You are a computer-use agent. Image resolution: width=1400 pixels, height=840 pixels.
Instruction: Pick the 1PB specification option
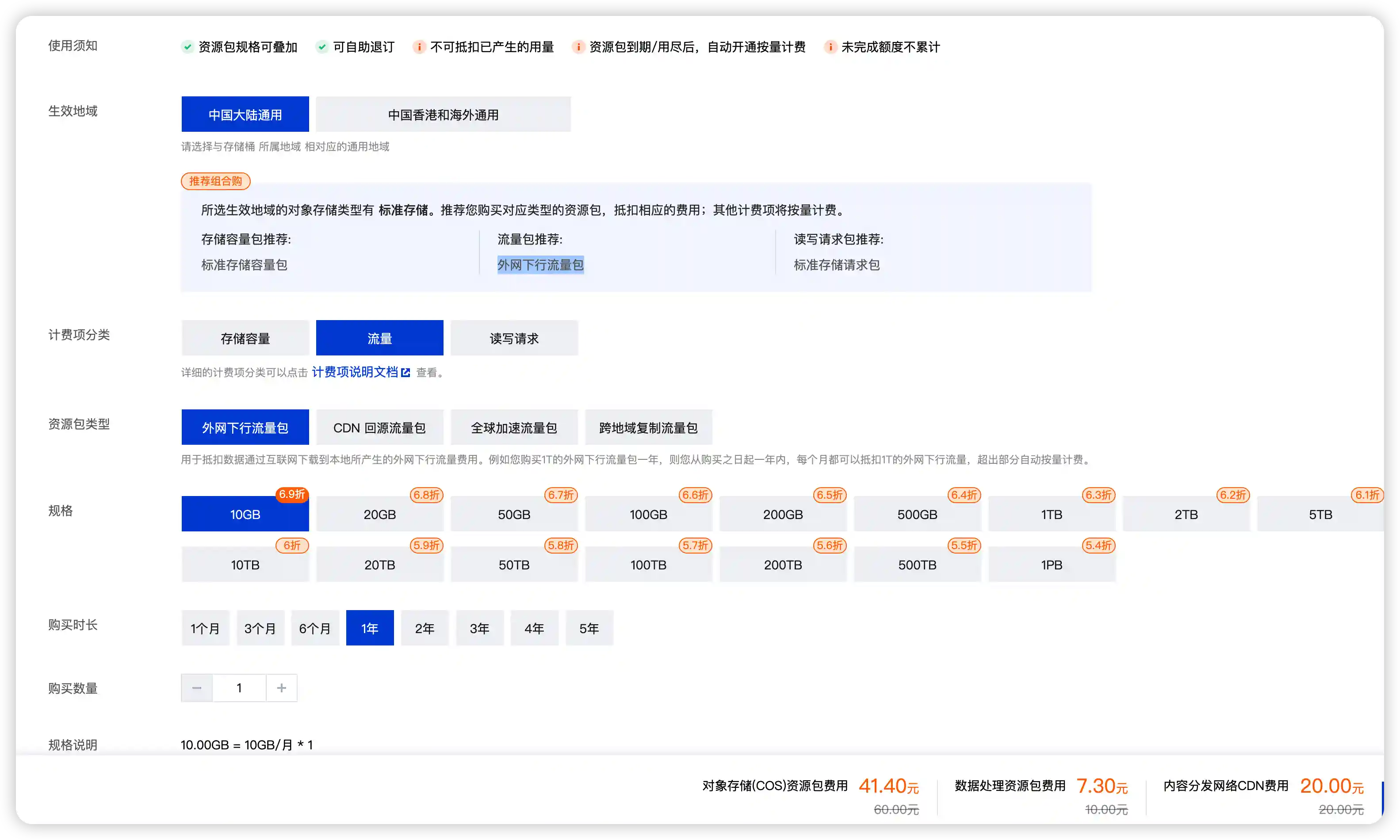[1051, 565]
